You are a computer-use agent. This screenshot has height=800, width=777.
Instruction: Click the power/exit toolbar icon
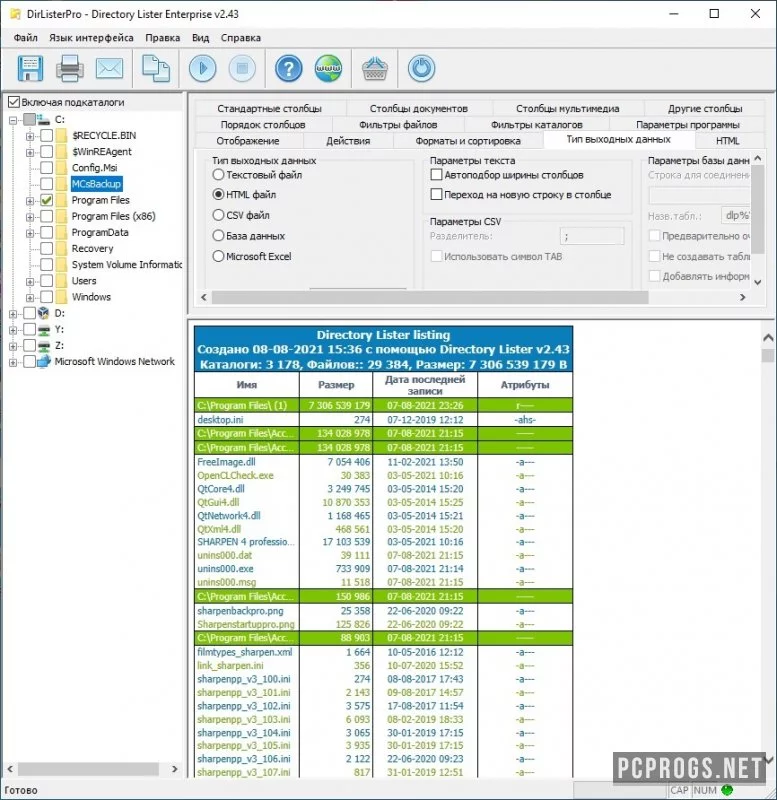421,68
